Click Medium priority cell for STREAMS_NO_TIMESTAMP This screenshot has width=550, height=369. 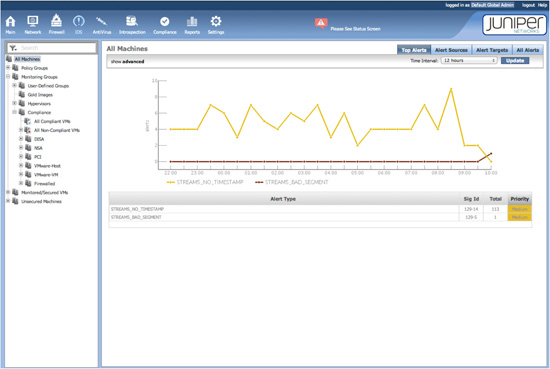[x=519, y=209]
